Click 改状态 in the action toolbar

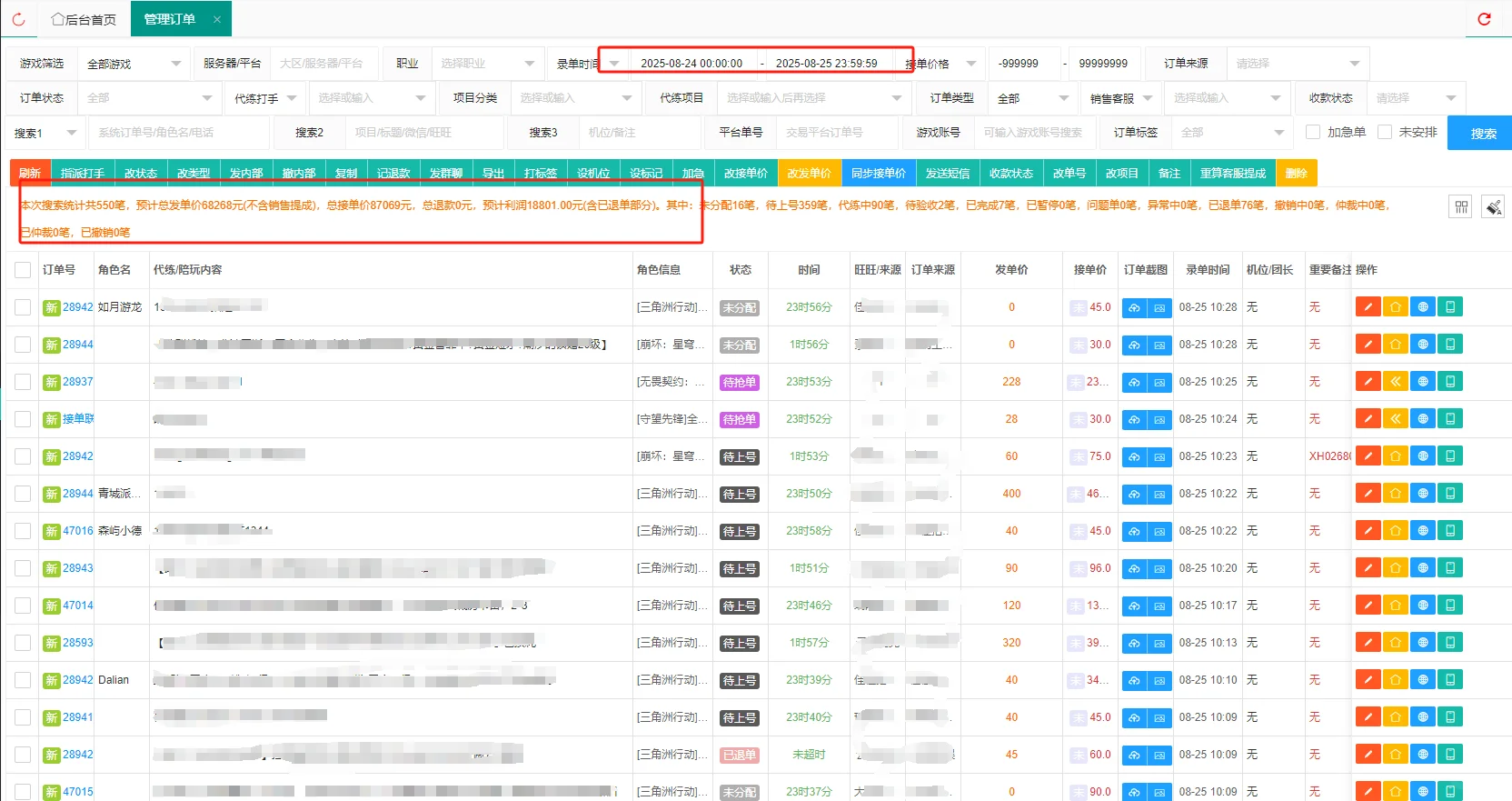click(141, 173)
